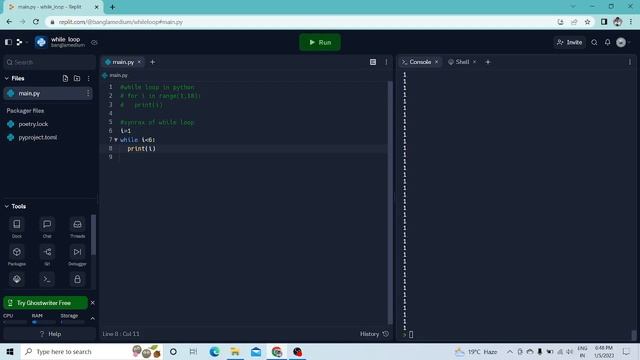Open console pane three-dot menu
Screen dimensions: 640x360
pos(629,62)
